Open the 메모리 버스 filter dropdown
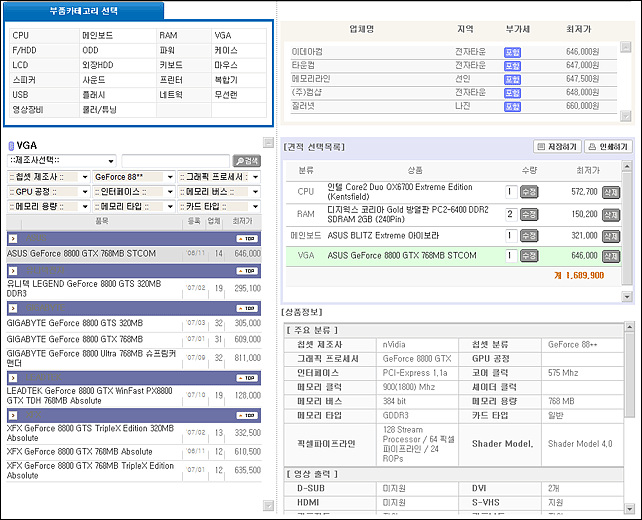 pyautogui.click(x=219, y=192)
